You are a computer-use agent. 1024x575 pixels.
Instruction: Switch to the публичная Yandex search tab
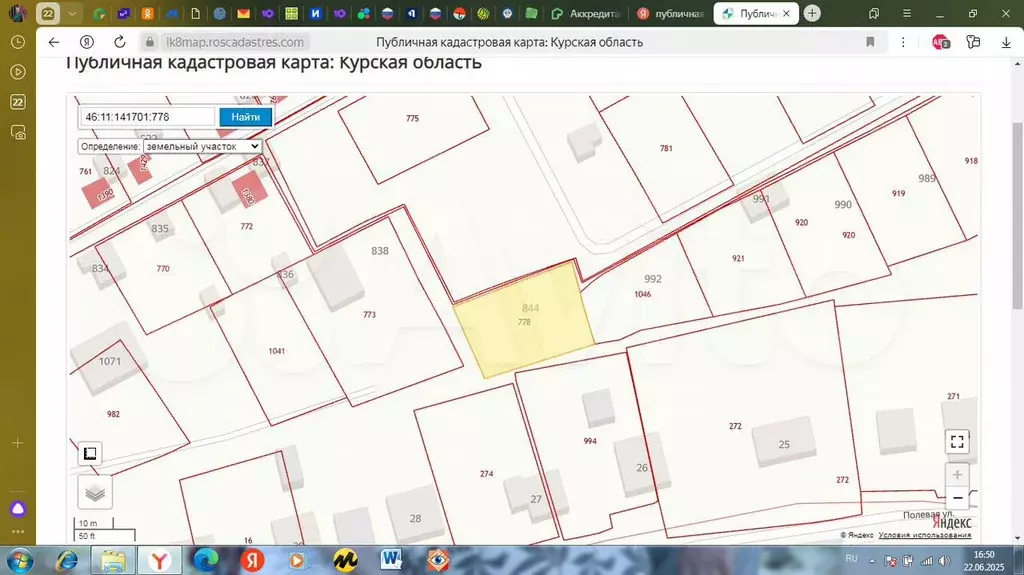click(x=671, y=13)
